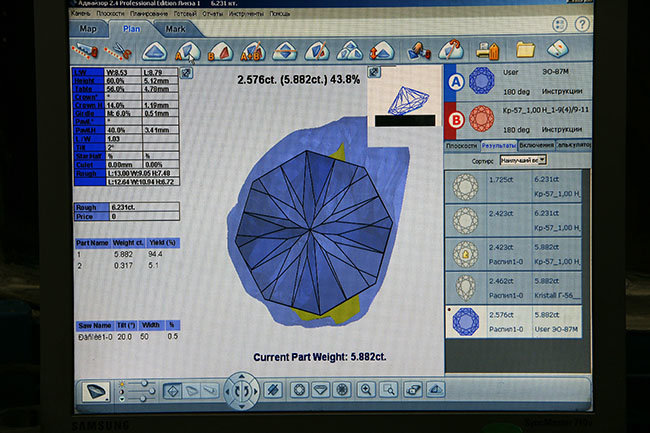650x433 pixels.
Task: Click the printer icon in the toolbar
Action: 485,49
